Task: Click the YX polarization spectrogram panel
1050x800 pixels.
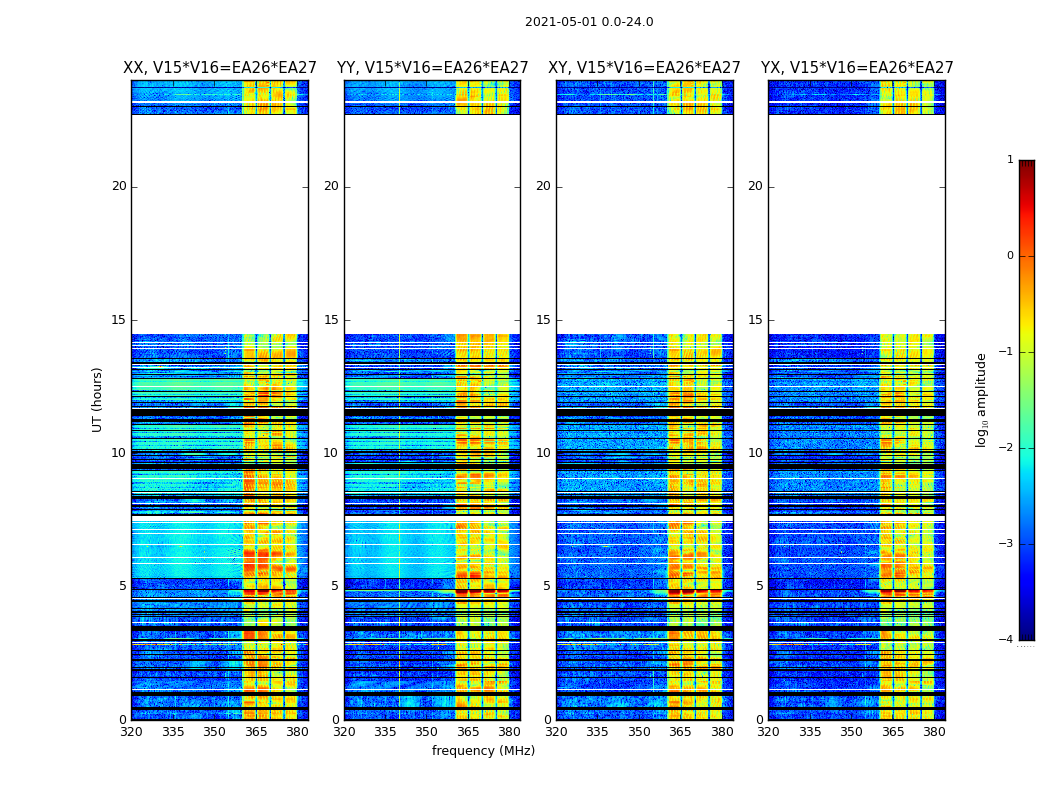Action: point(856,400)
